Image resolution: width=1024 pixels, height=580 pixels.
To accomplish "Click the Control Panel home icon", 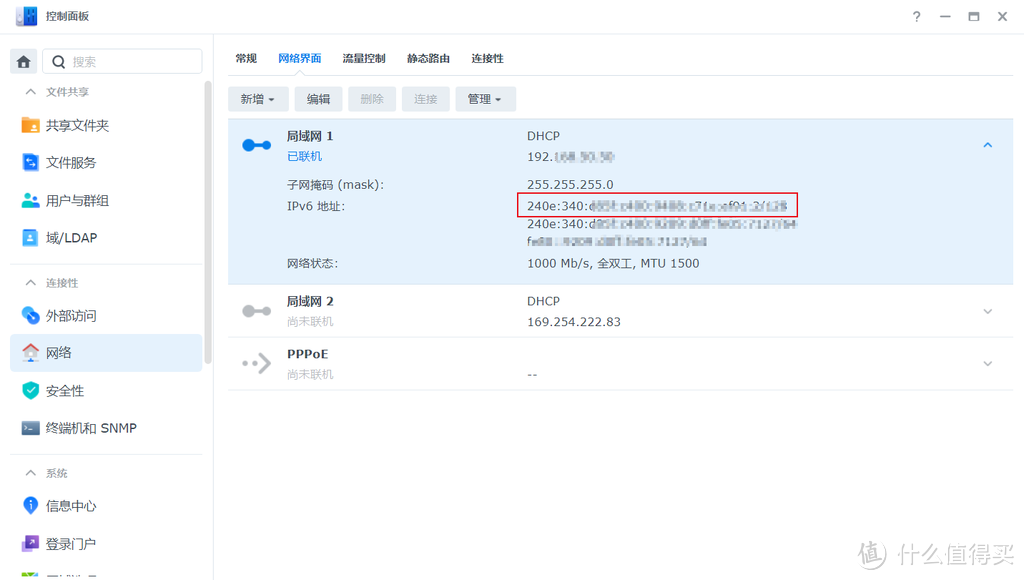I will coord(23,61).
